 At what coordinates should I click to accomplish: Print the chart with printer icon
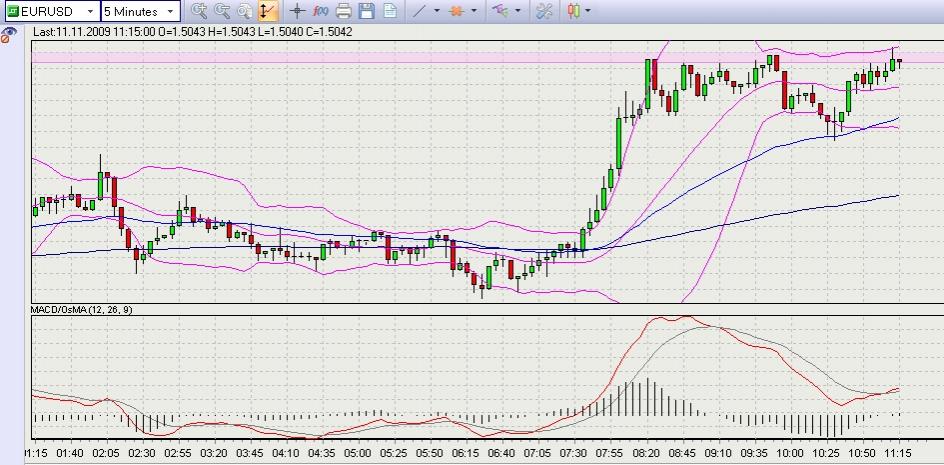pos(344,11)
